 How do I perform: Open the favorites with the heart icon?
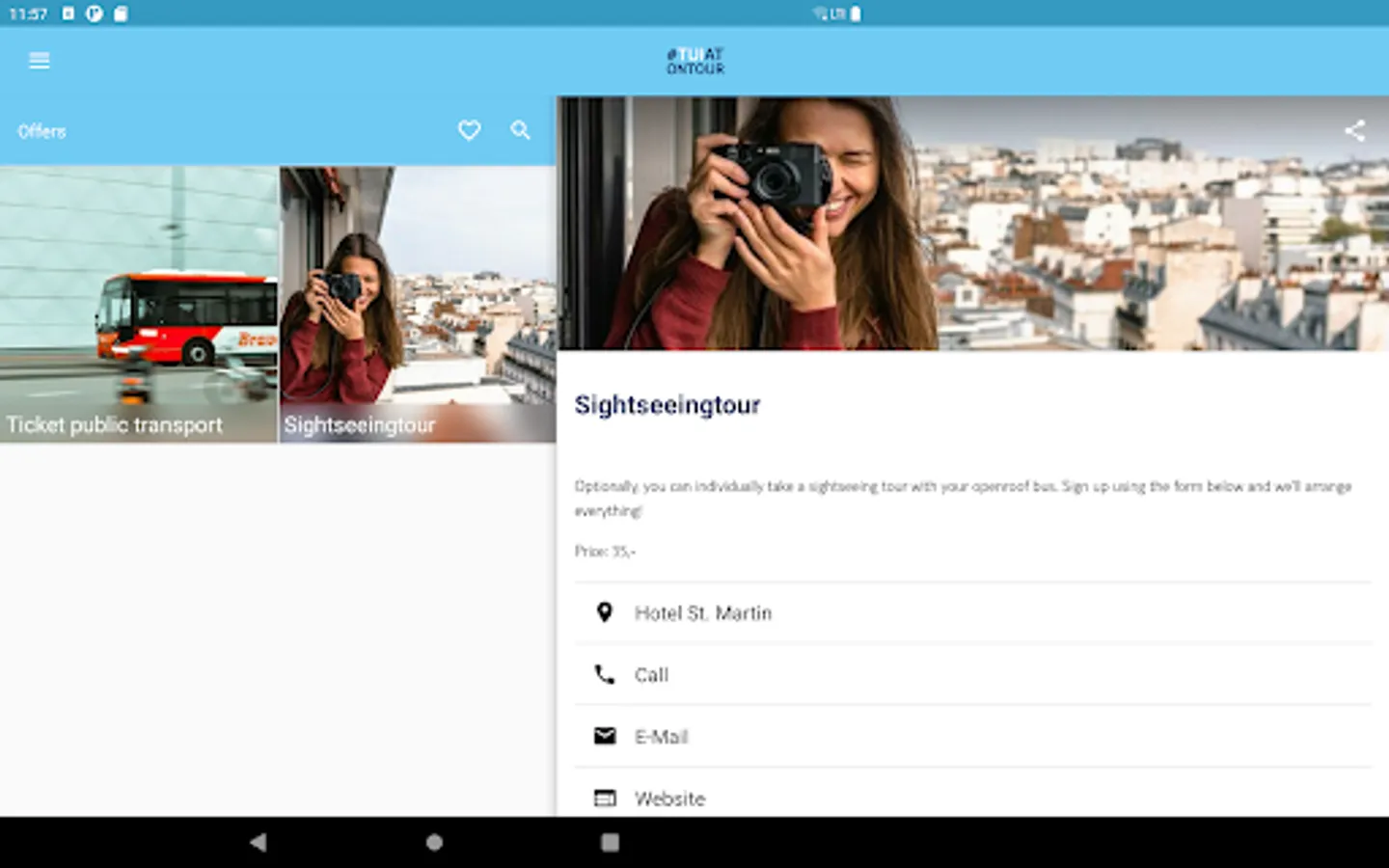[x=469, y=130]
